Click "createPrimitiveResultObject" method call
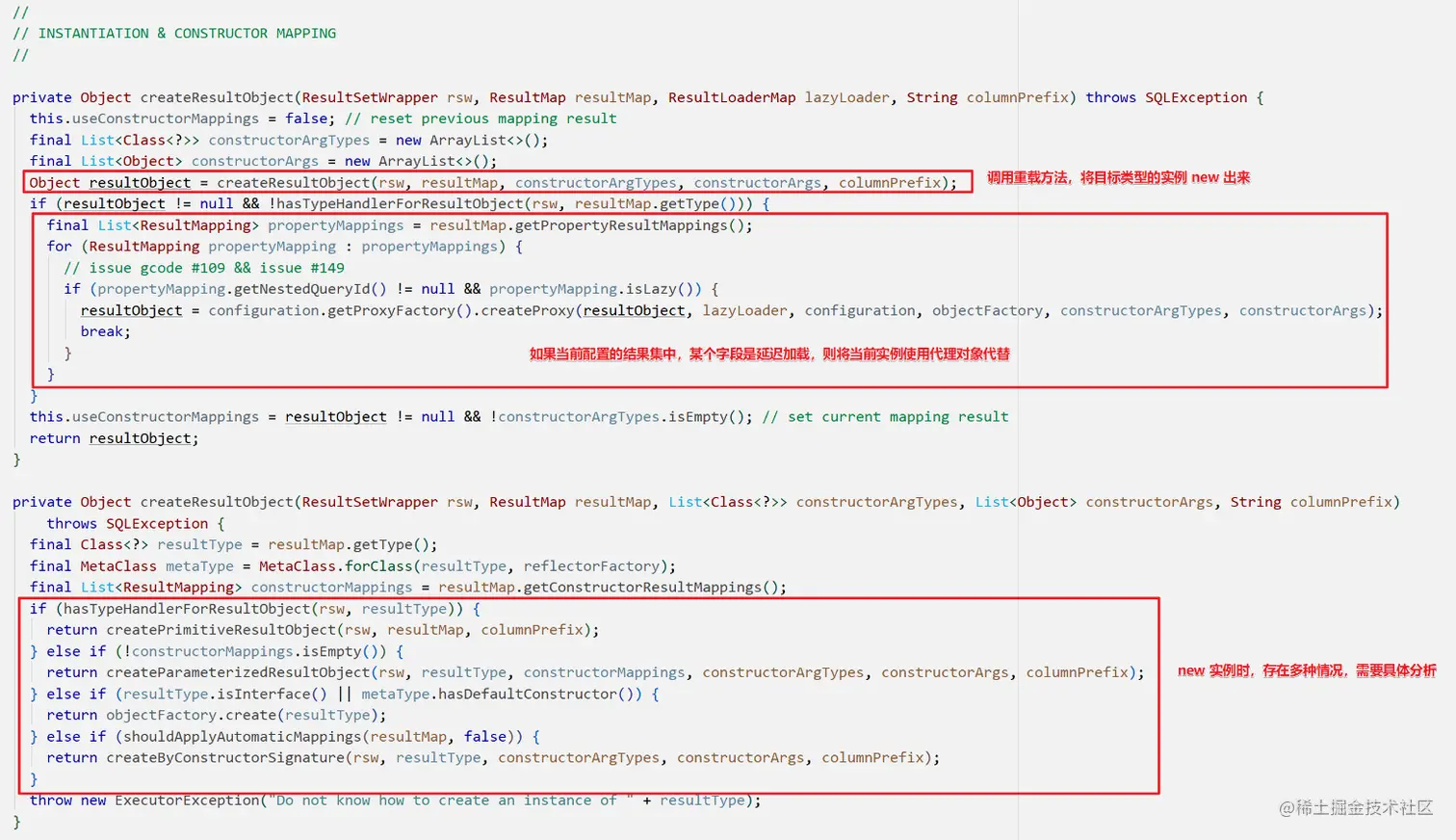This screenshot has width=1456, height=840. click(x=221, y=630)
